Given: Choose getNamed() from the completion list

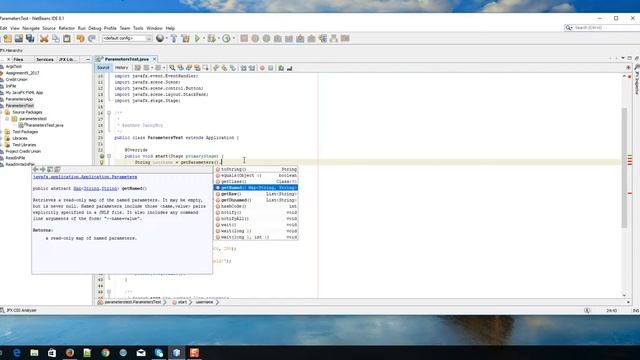Looking at the screenshot, I should point(256,188).
